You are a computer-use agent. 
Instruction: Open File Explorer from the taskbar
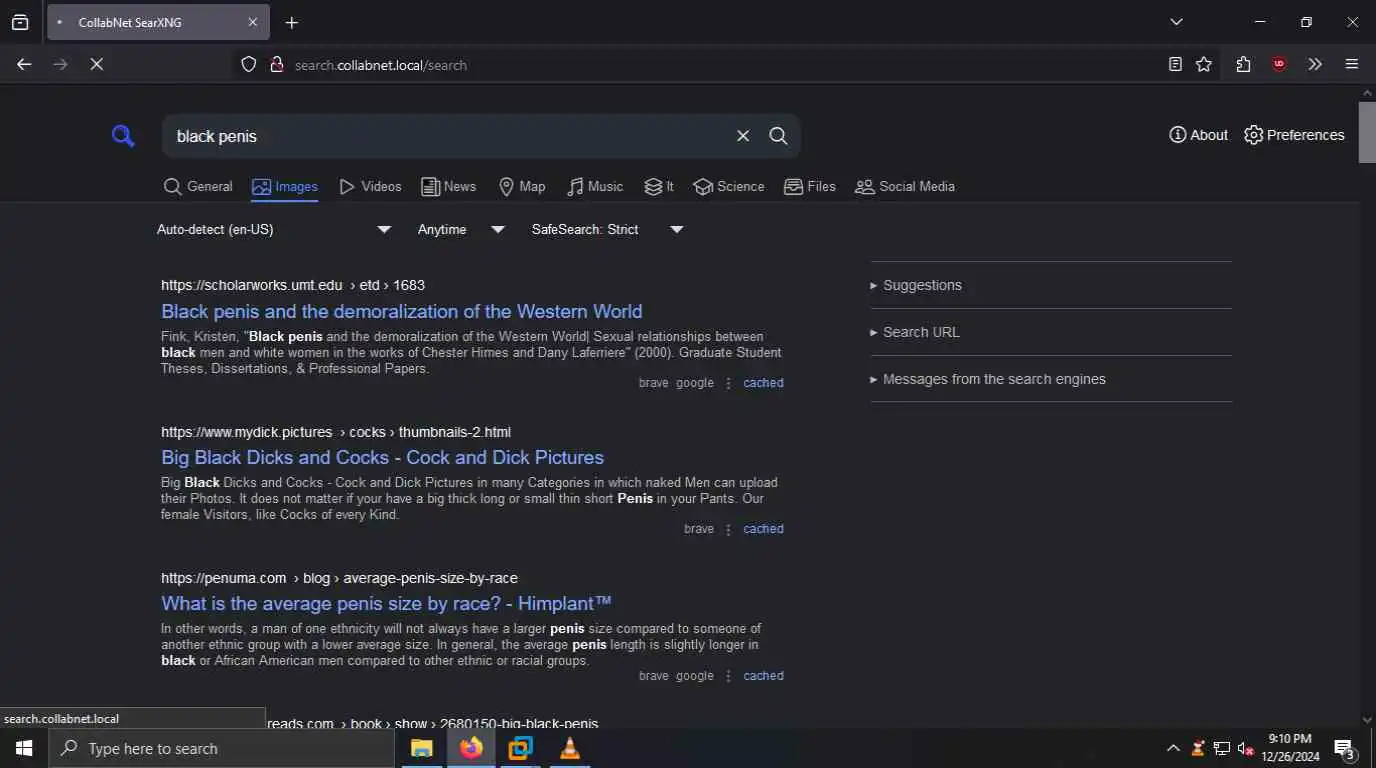(x=422, y=748)
